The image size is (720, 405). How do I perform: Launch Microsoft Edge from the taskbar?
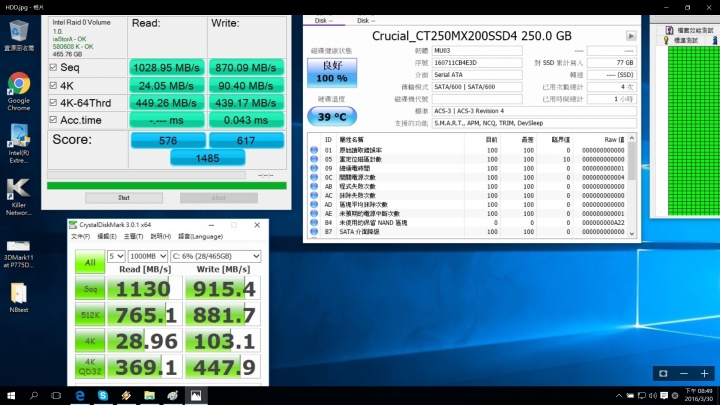[80, 395]
